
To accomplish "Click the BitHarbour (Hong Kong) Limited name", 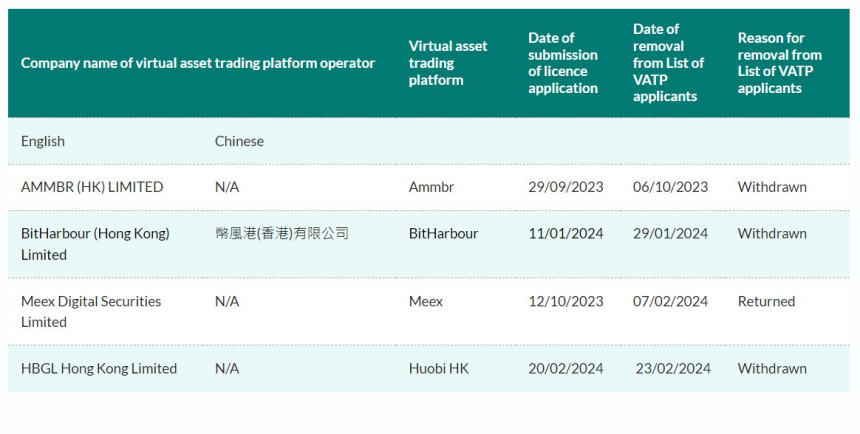I will [x=95, y=244].
